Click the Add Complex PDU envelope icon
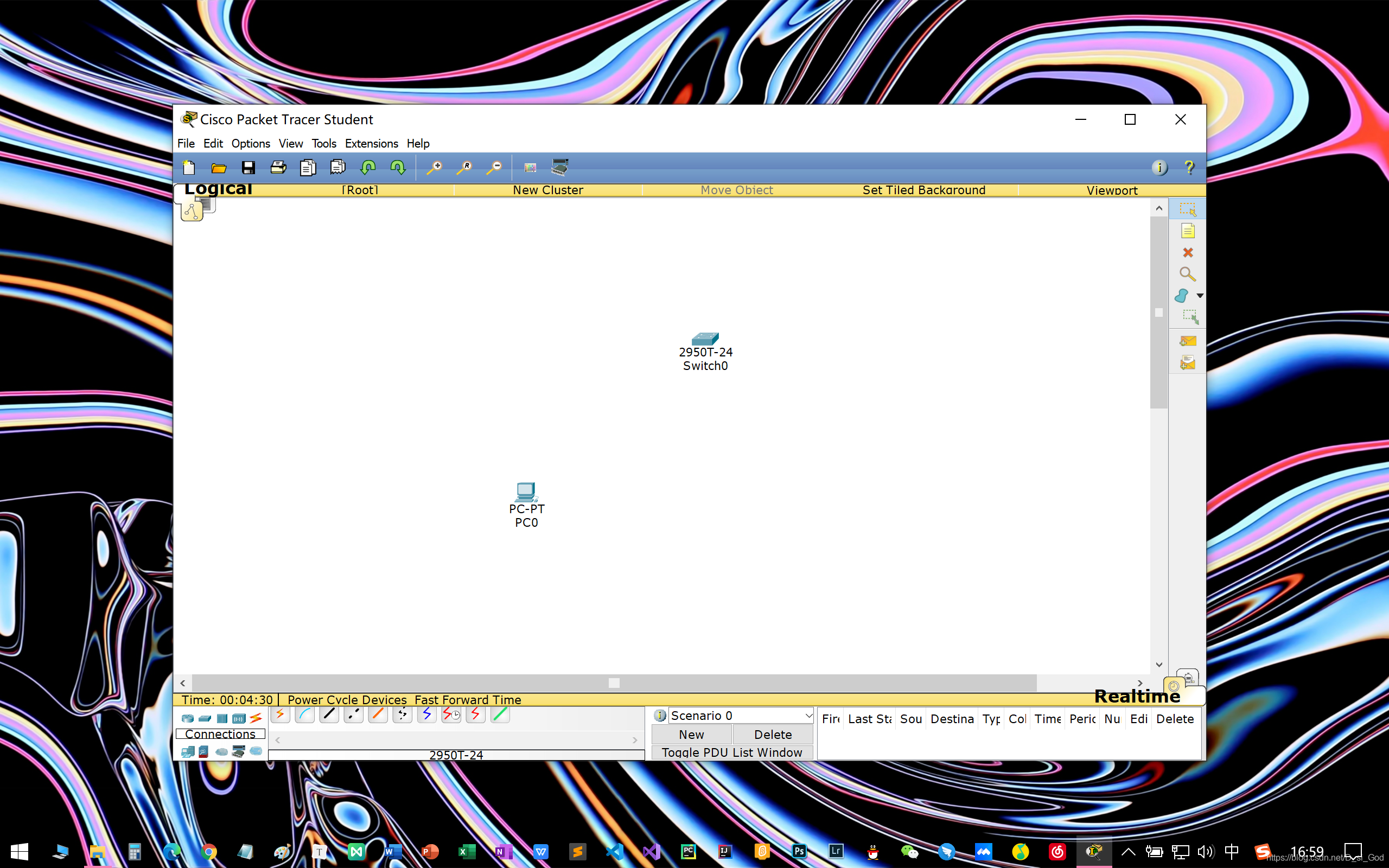The image size is (1389, 868). pyautogui.click(x=1187, y=363)
